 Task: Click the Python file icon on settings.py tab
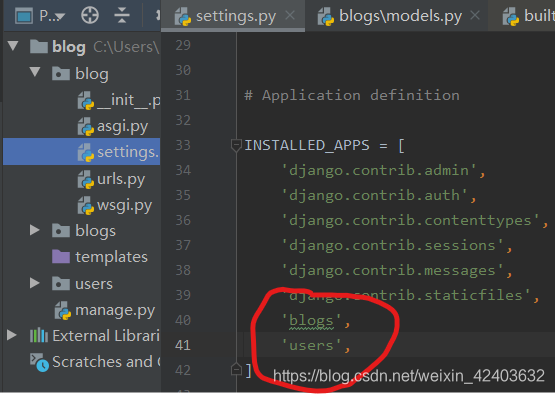(x=183, y=17)
